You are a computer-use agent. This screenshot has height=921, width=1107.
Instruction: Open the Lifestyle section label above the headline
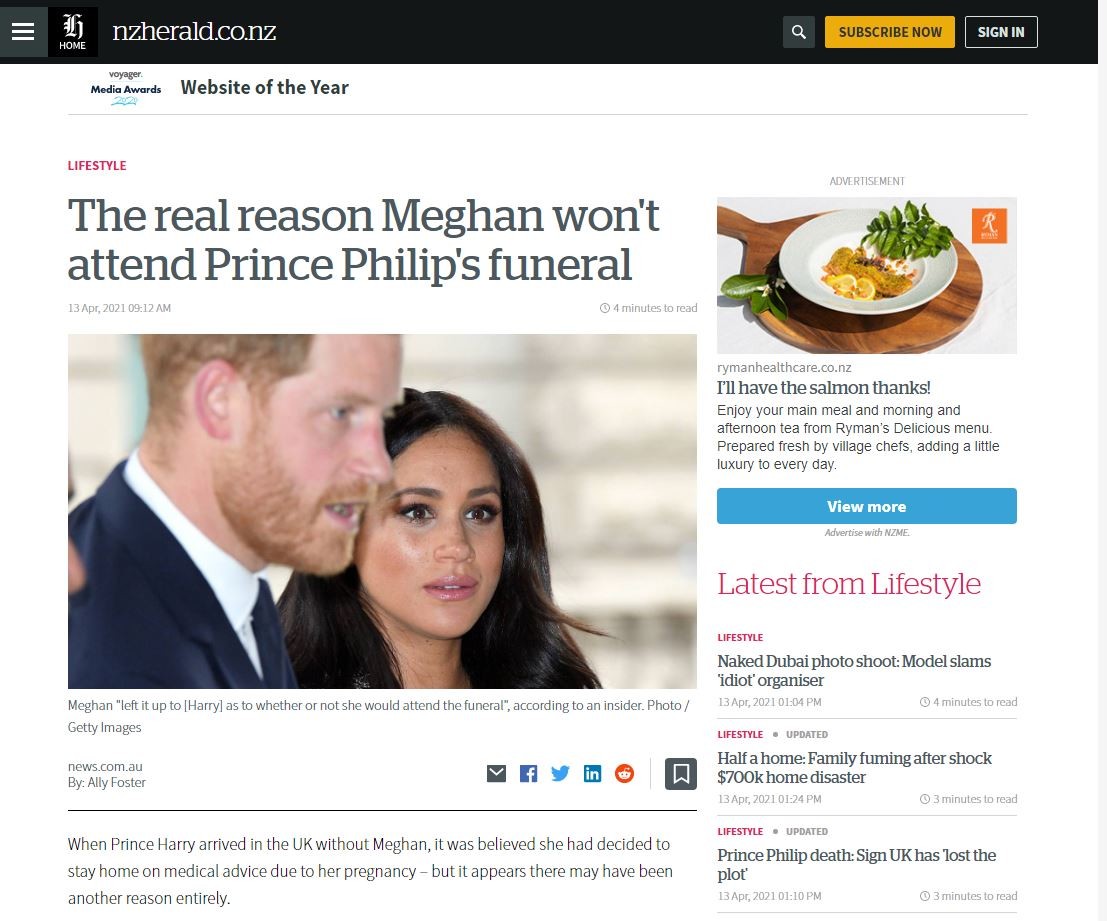point(97,166)
